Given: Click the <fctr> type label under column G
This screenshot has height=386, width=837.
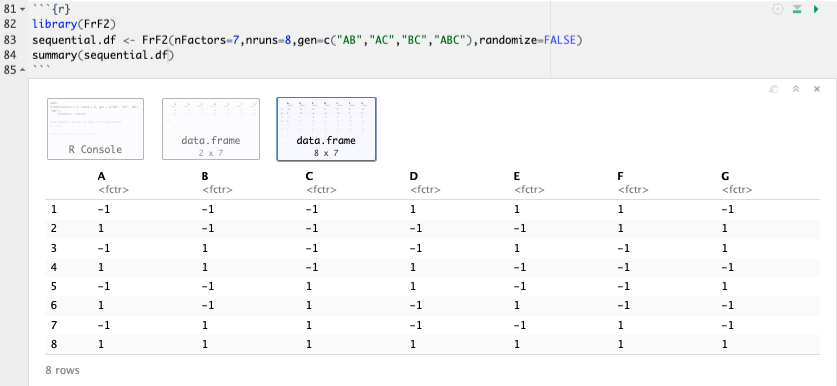Looking at the screenshot, I should point(737,190).
